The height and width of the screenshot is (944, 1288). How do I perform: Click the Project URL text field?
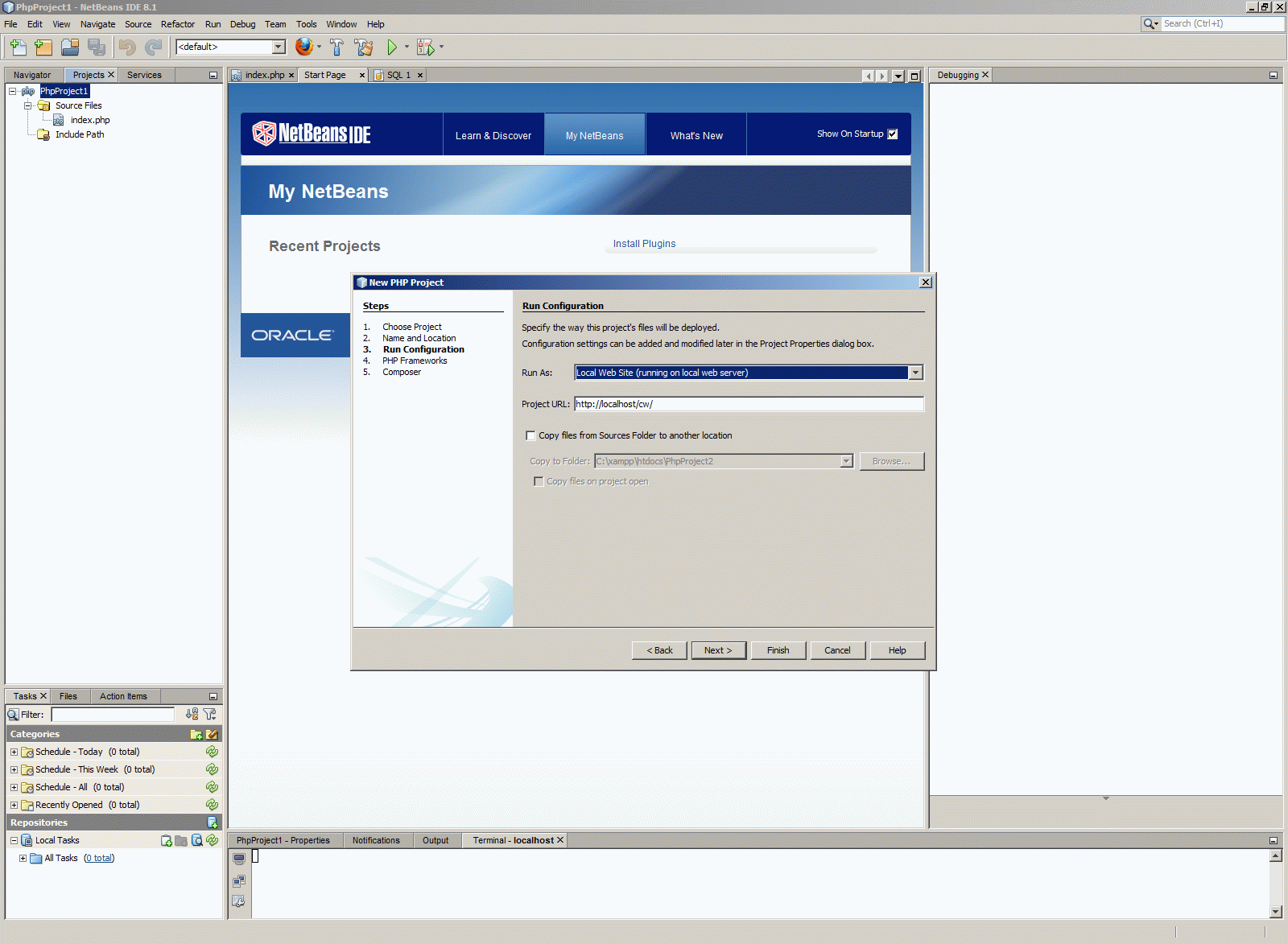click(x=749, y=404)
